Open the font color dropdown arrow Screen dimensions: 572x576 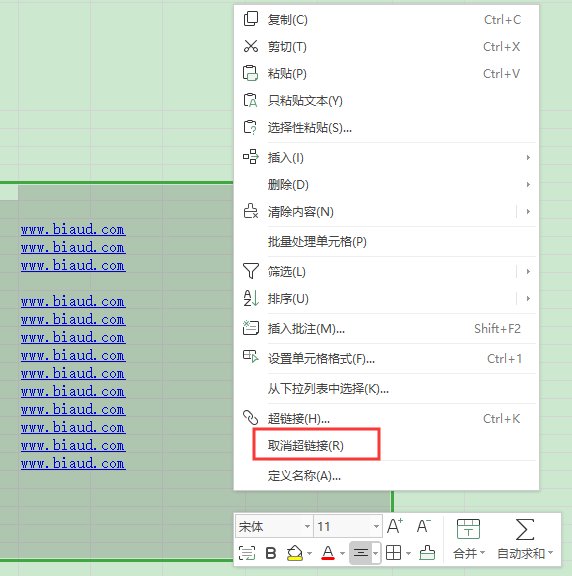point(342,553)
